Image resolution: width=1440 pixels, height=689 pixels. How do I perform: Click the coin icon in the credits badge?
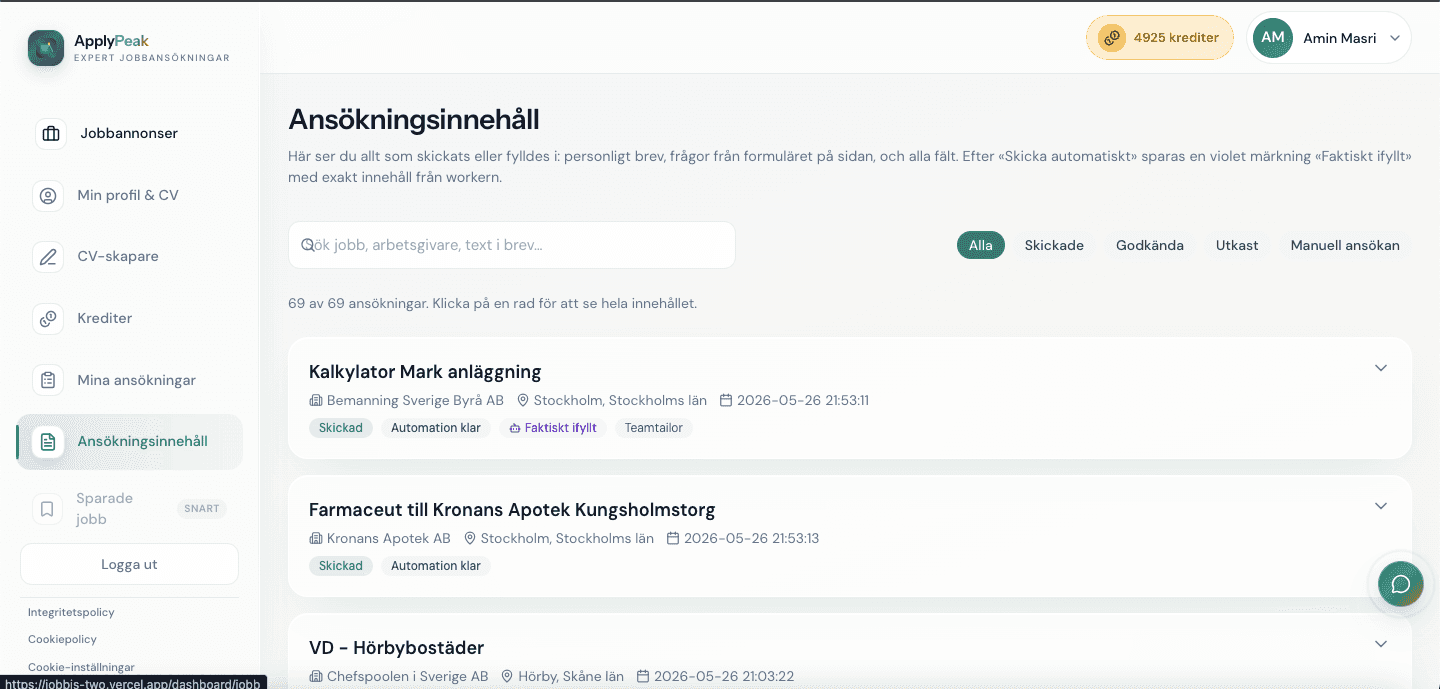click(x=1112, y=38)
